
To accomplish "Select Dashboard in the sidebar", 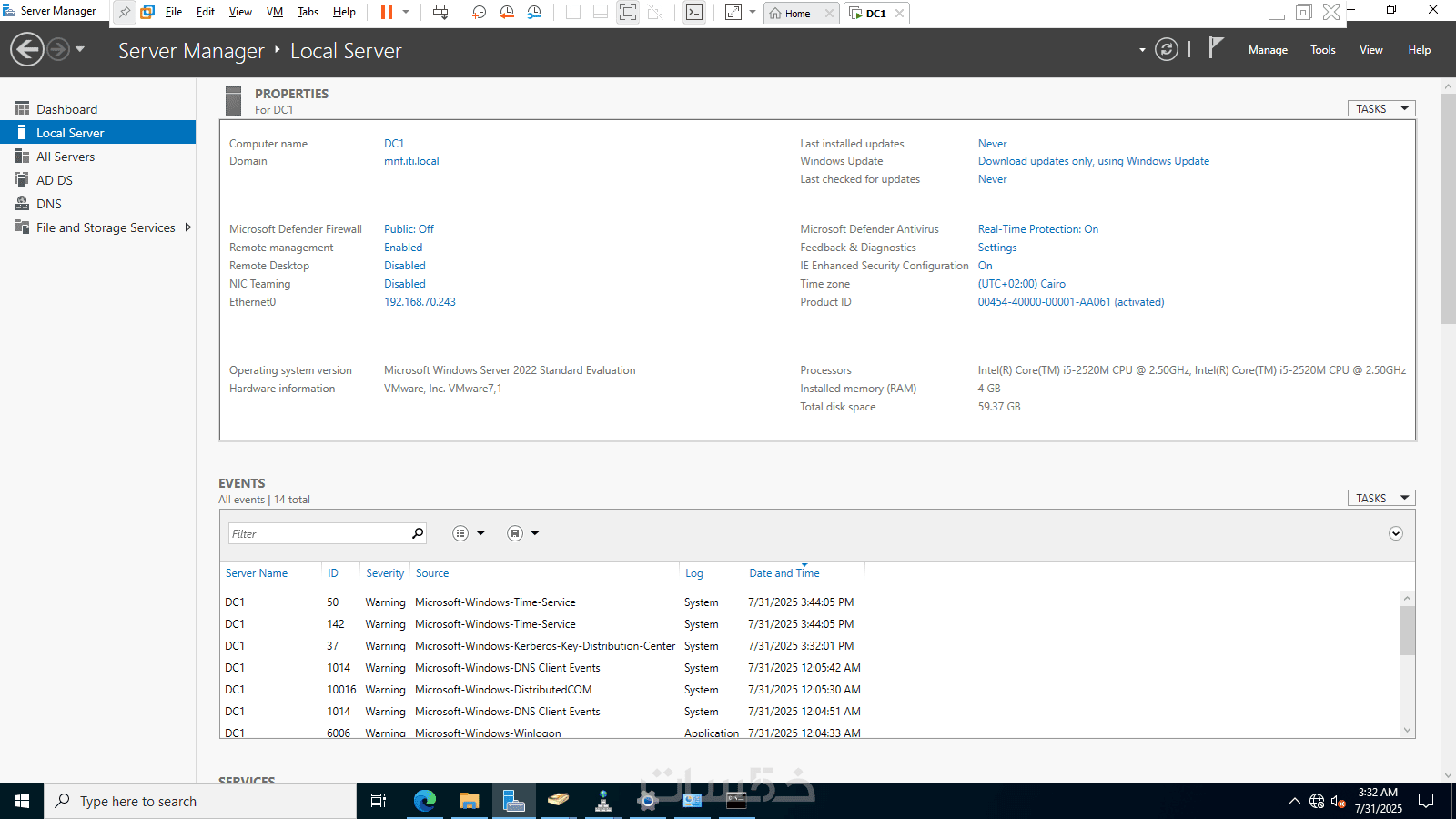I will (x=98, y=109).
